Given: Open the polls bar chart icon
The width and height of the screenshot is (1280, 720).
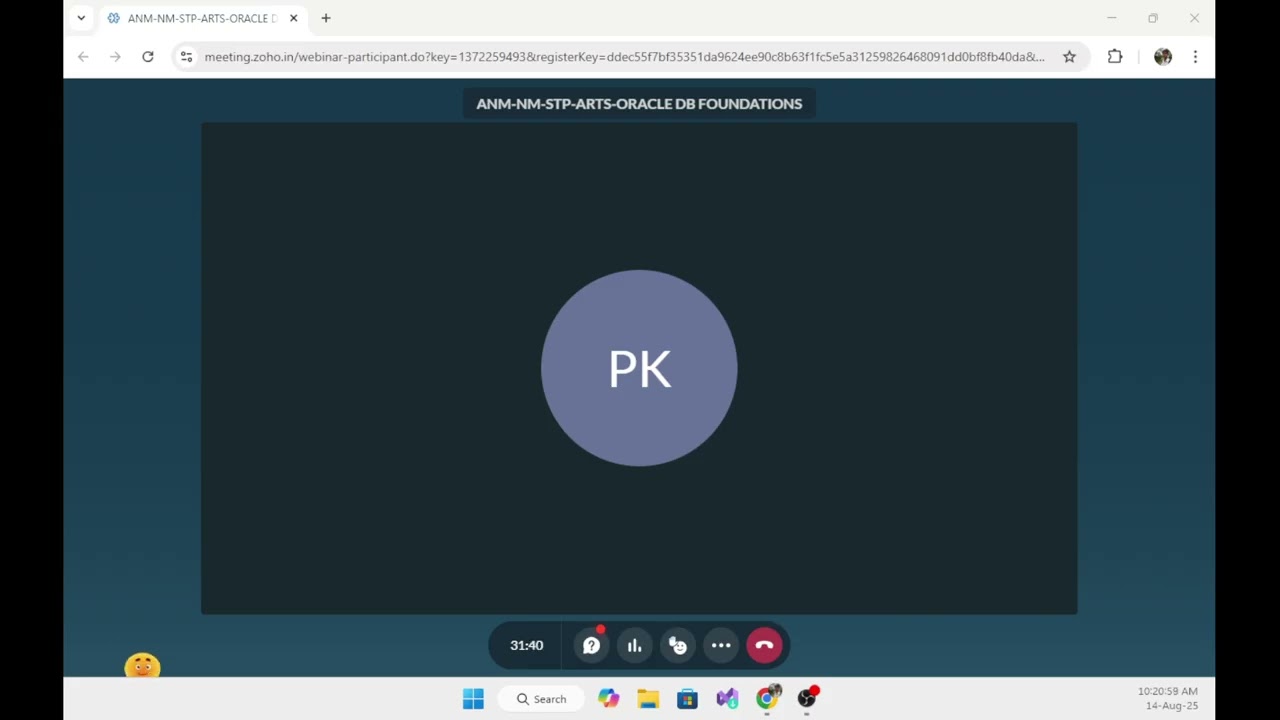Looking at the screenshot, I should 634,645.
